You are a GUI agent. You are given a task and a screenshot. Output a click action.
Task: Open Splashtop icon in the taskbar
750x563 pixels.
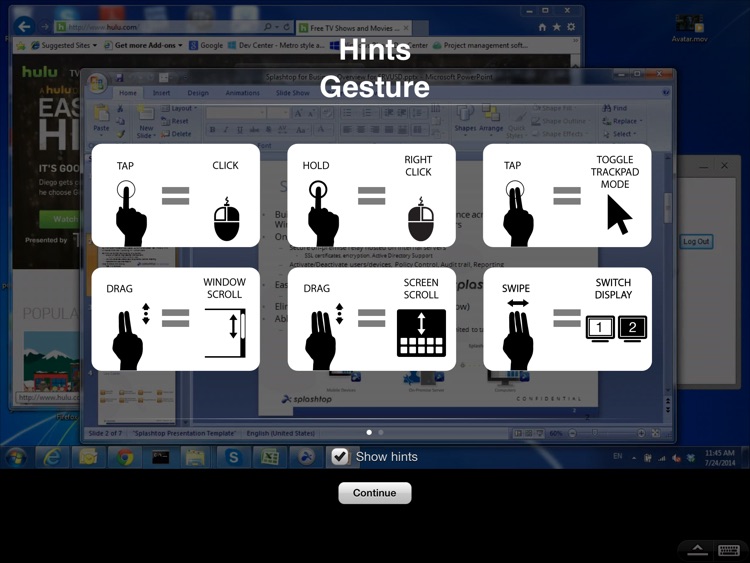pos(306,457)
